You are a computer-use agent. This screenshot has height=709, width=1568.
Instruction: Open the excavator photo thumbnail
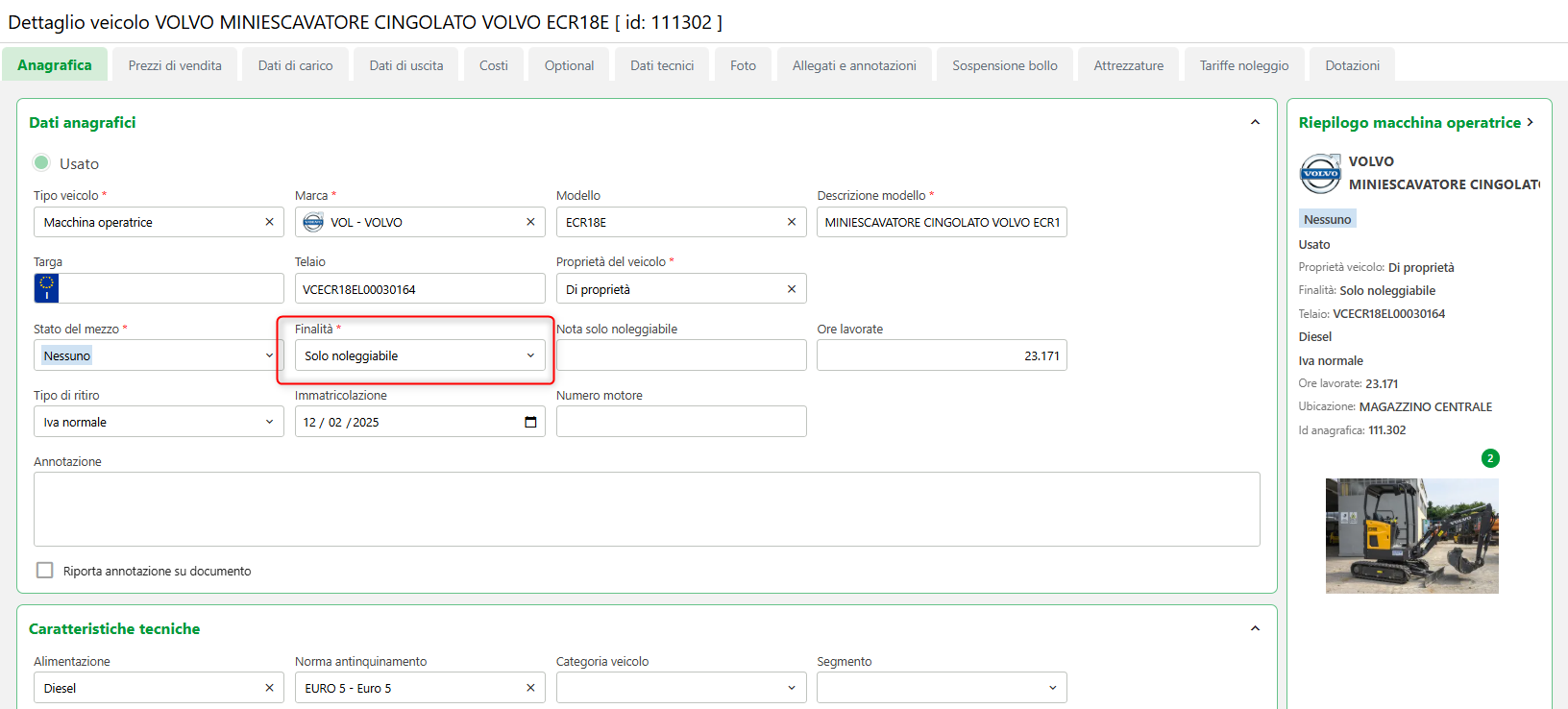coord(1411,536)
